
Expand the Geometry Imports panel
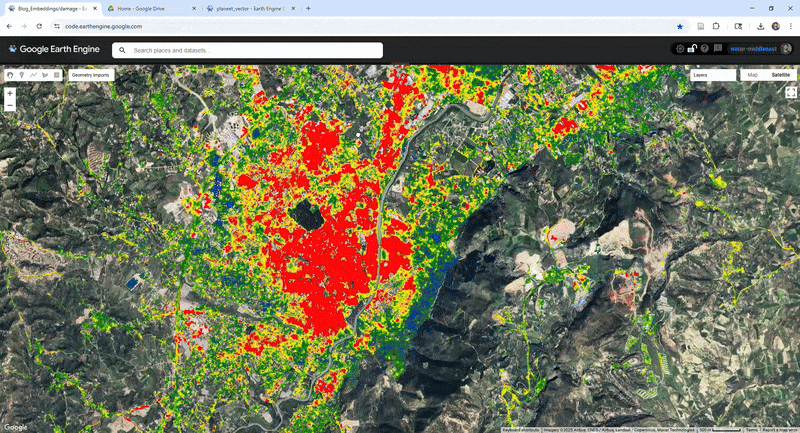91,75
